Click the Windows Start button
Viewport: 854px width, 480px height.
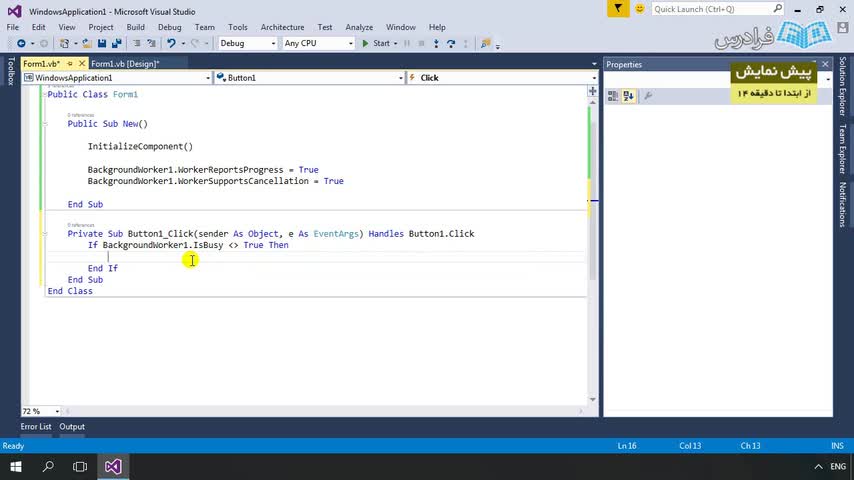pos(16,467)
